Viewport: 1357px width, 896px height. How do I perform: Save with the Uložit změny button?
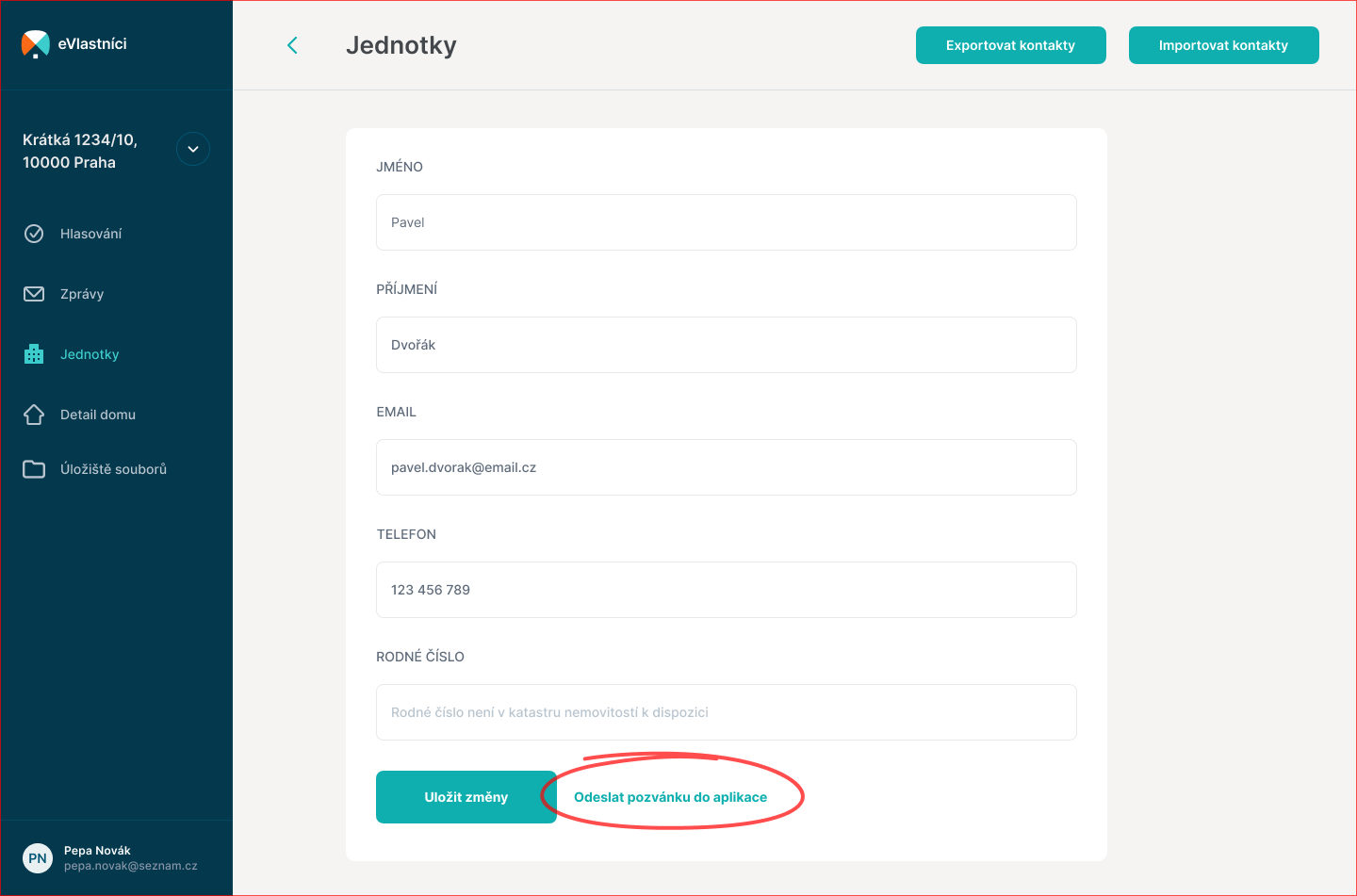point(466,797)
